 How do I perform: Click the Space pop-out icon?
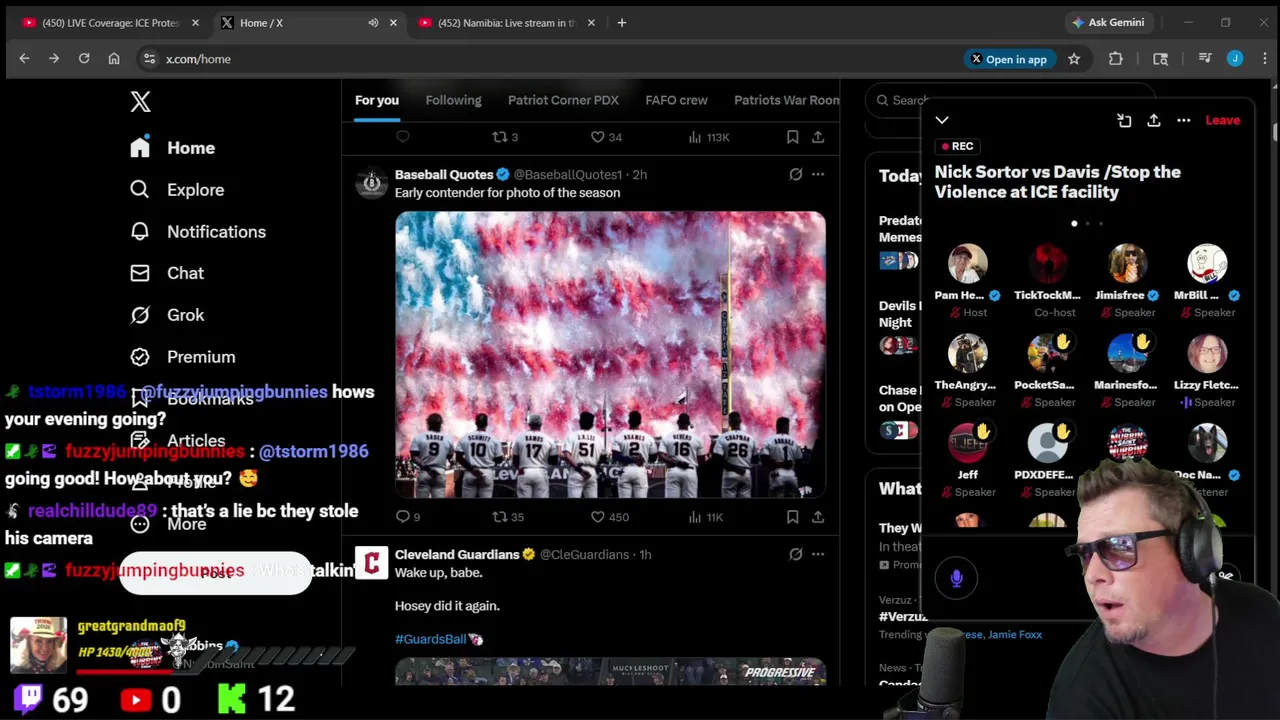pyautogui.click(x=1124, y=120)
